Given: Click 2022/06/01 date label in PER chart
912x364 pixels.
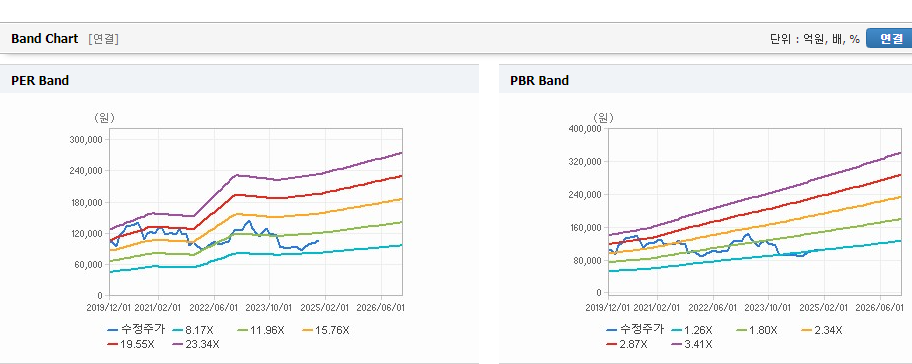Looking at the screenshot, I should [214, 307].
